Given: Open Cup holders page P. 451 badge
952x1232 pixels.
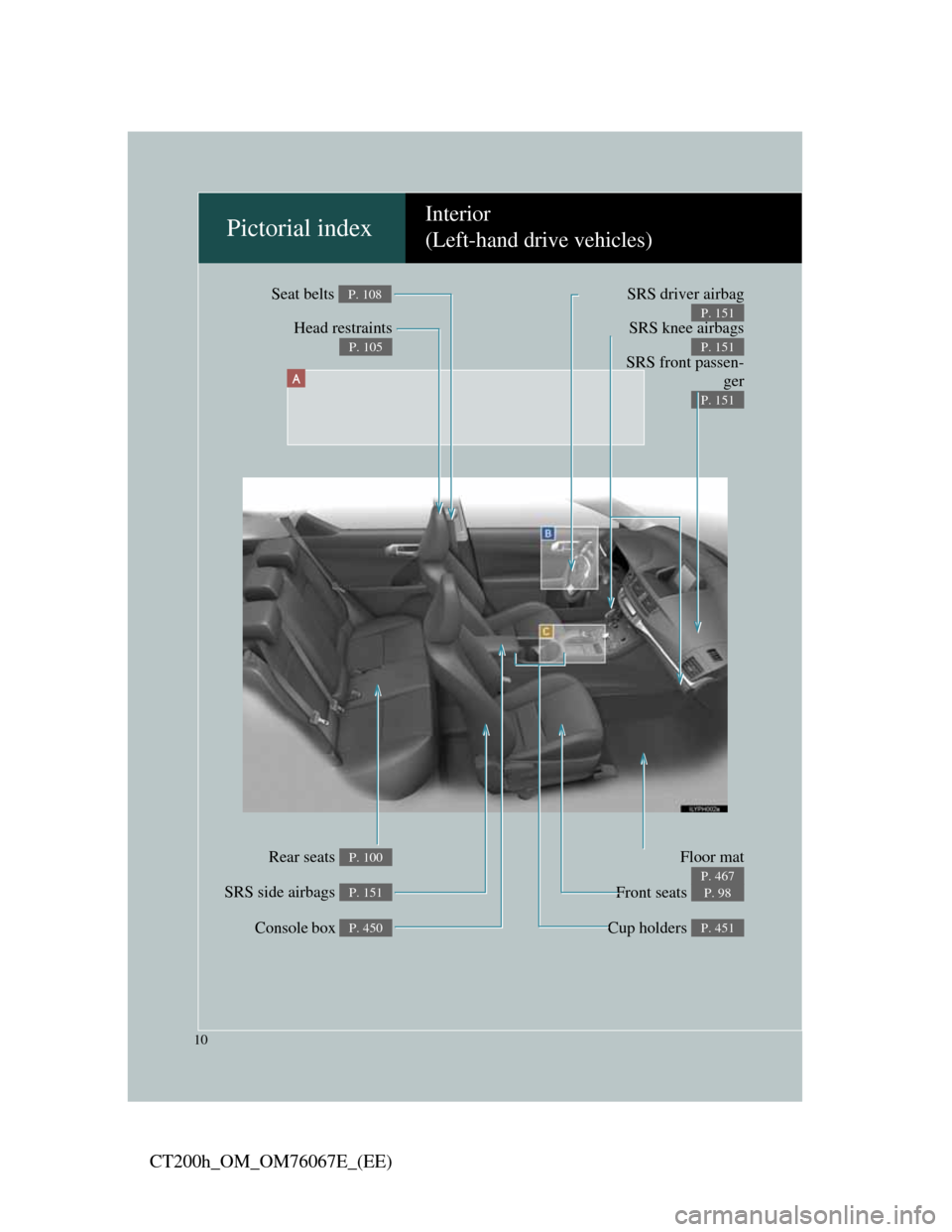Looking at the screenshot, I should tap(717, 928).
